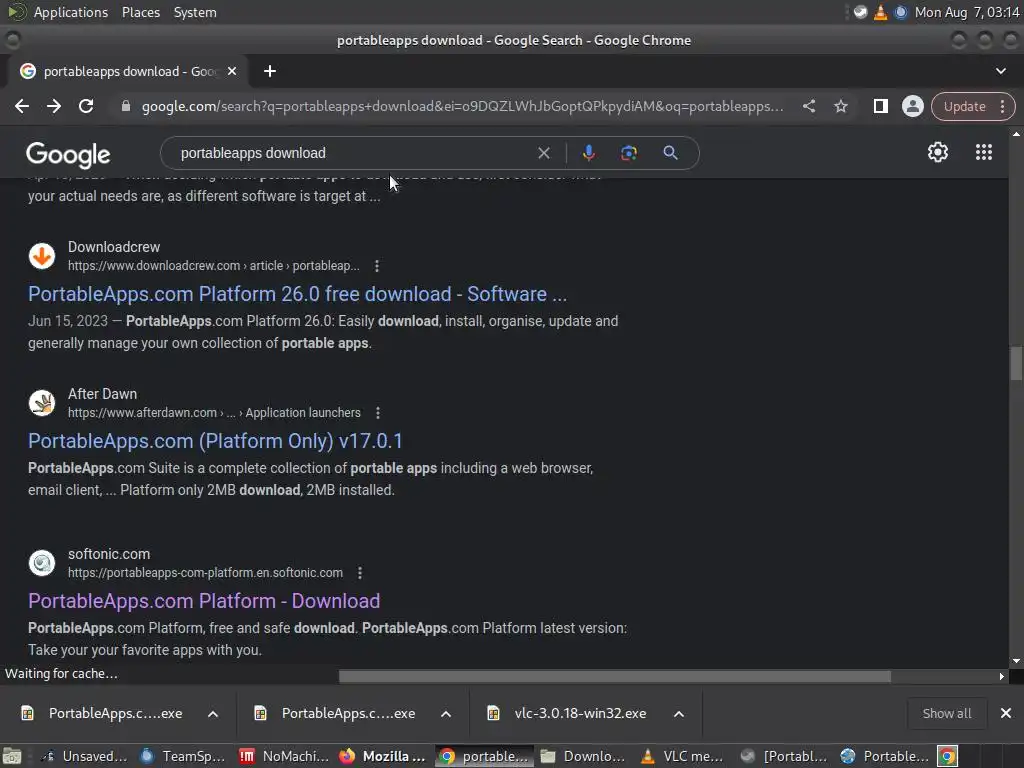Screen dimensions: 1024x768
Task: Open PortableApps.com Platform - Download link
Action: click(x=204, y=601)
